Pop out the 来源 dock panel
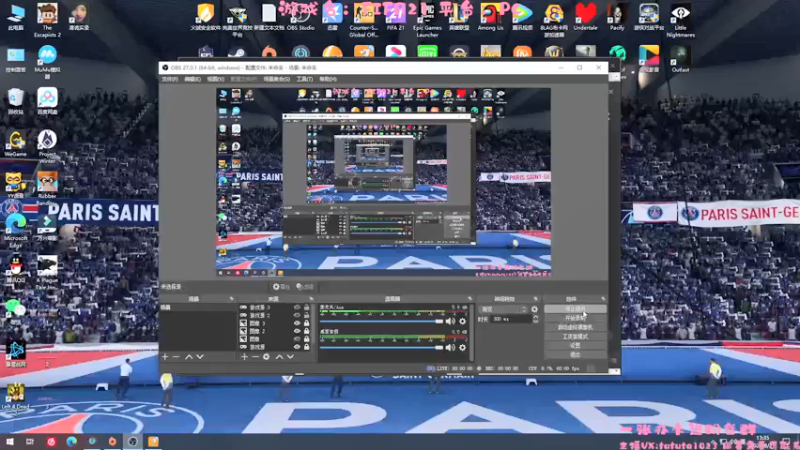800x450 pixels. (311, 299)
